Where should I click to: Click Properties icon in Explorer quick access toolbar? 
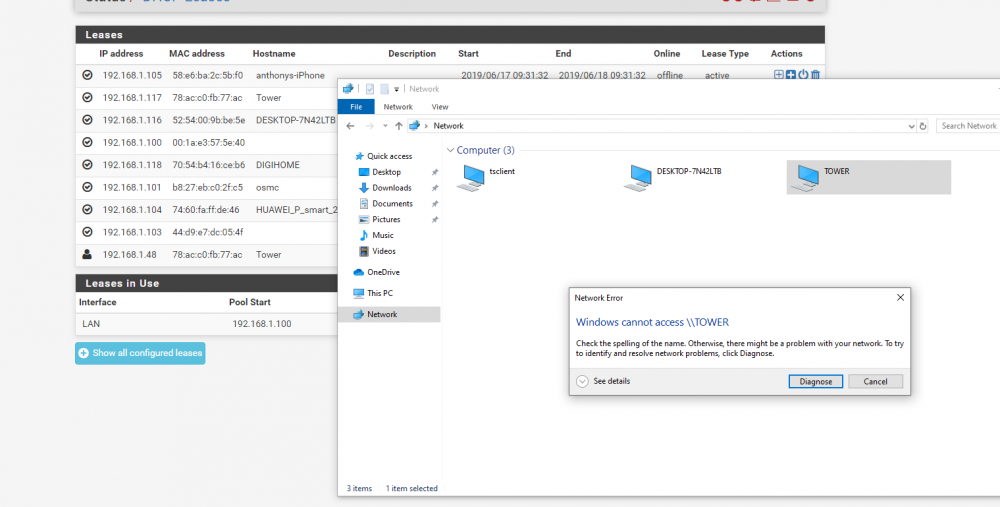(370, 89)
